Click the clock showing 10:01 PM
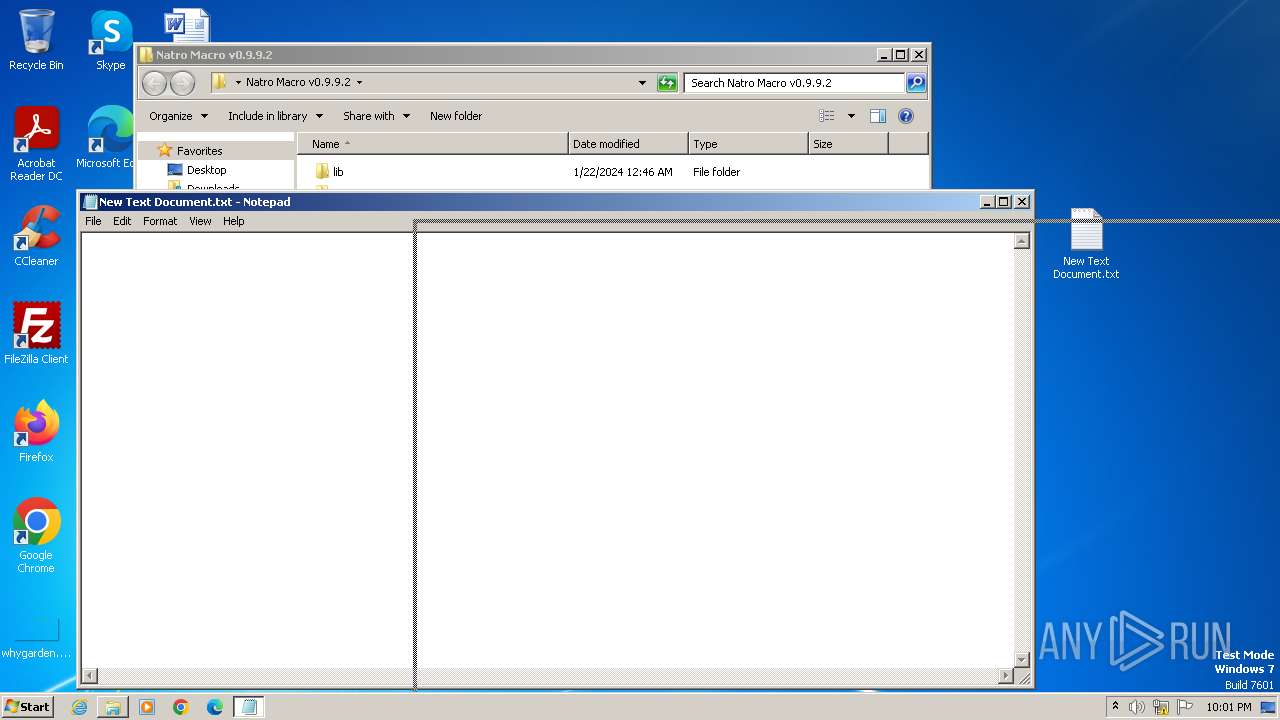The width and height of the screenshot is (1280, 720). 1229,707
